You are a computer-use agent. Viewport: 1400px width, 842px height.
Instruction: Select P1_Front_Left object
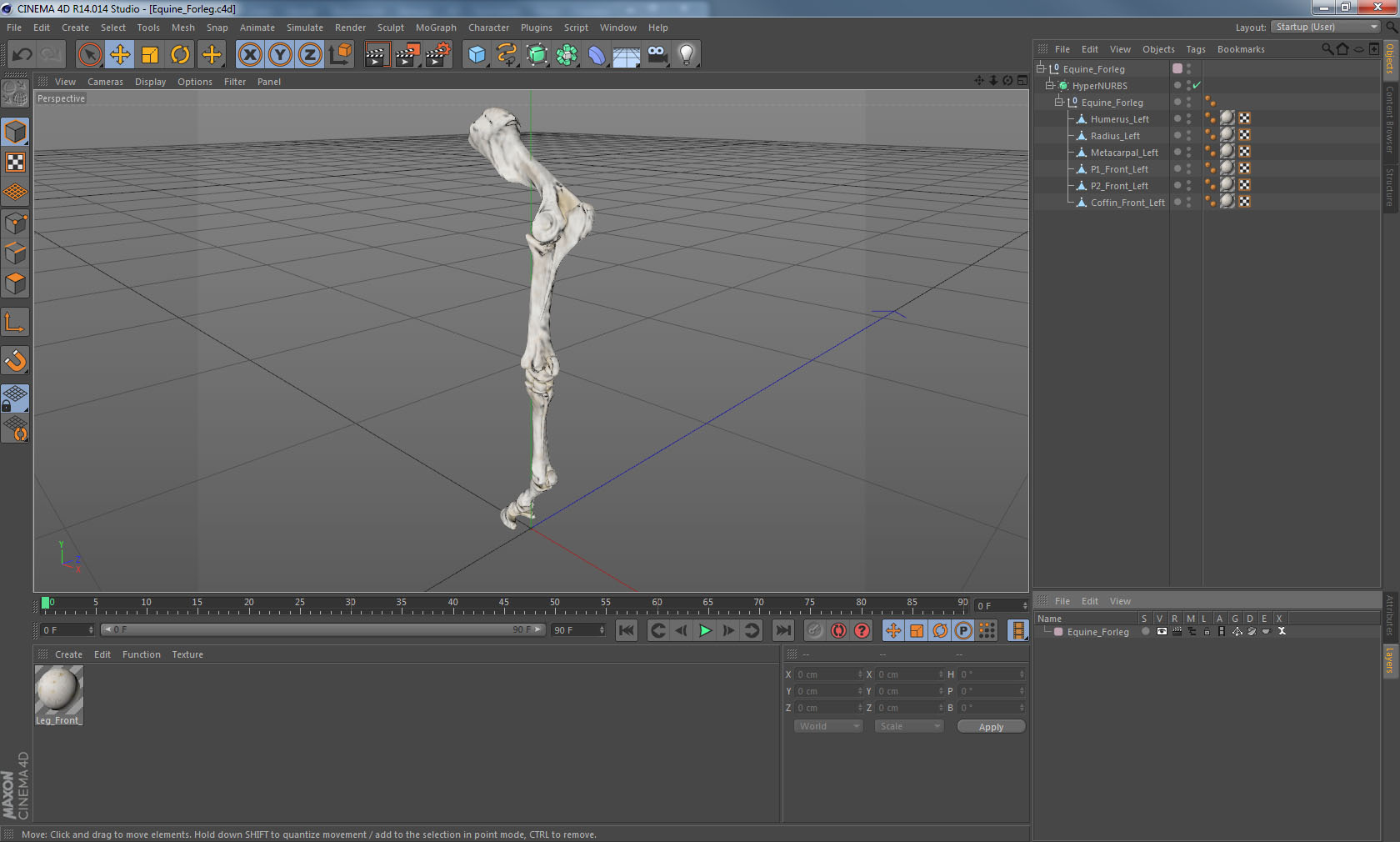pos(1119,169)
